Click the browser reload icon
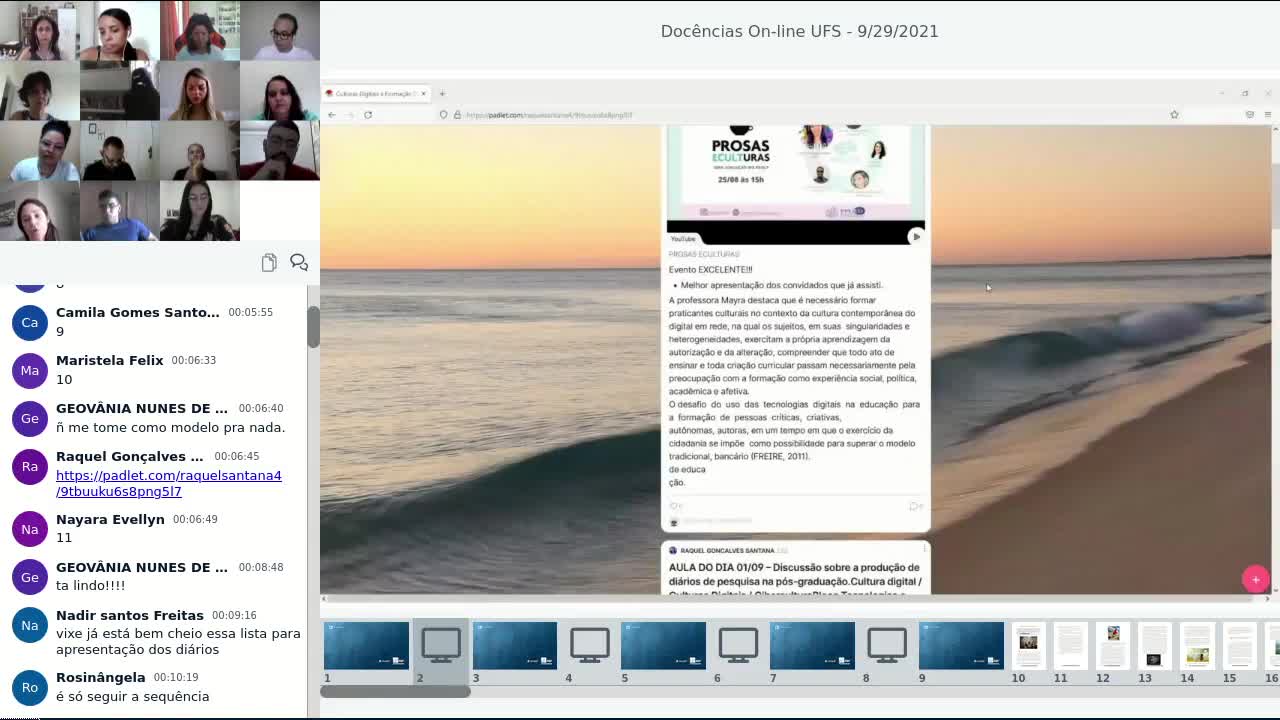1280x720 pixels. point(368,115)
